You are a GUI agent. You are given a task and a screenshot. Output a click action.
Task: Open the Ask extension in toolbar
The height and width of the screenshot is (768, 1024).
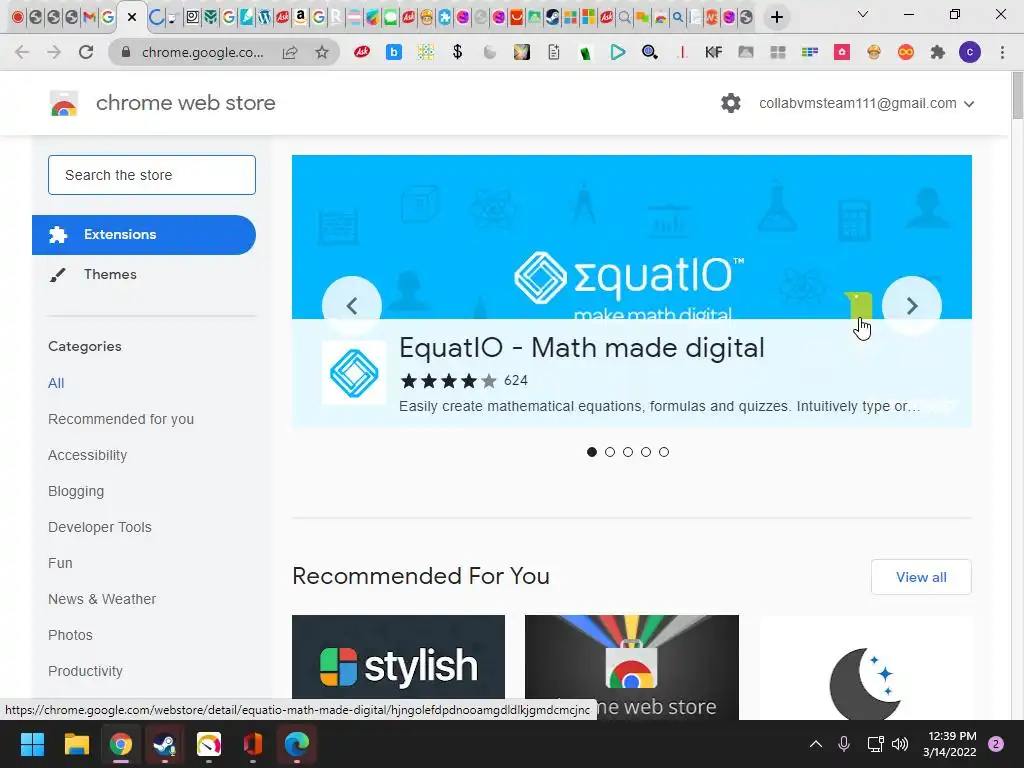coord(361,52)
